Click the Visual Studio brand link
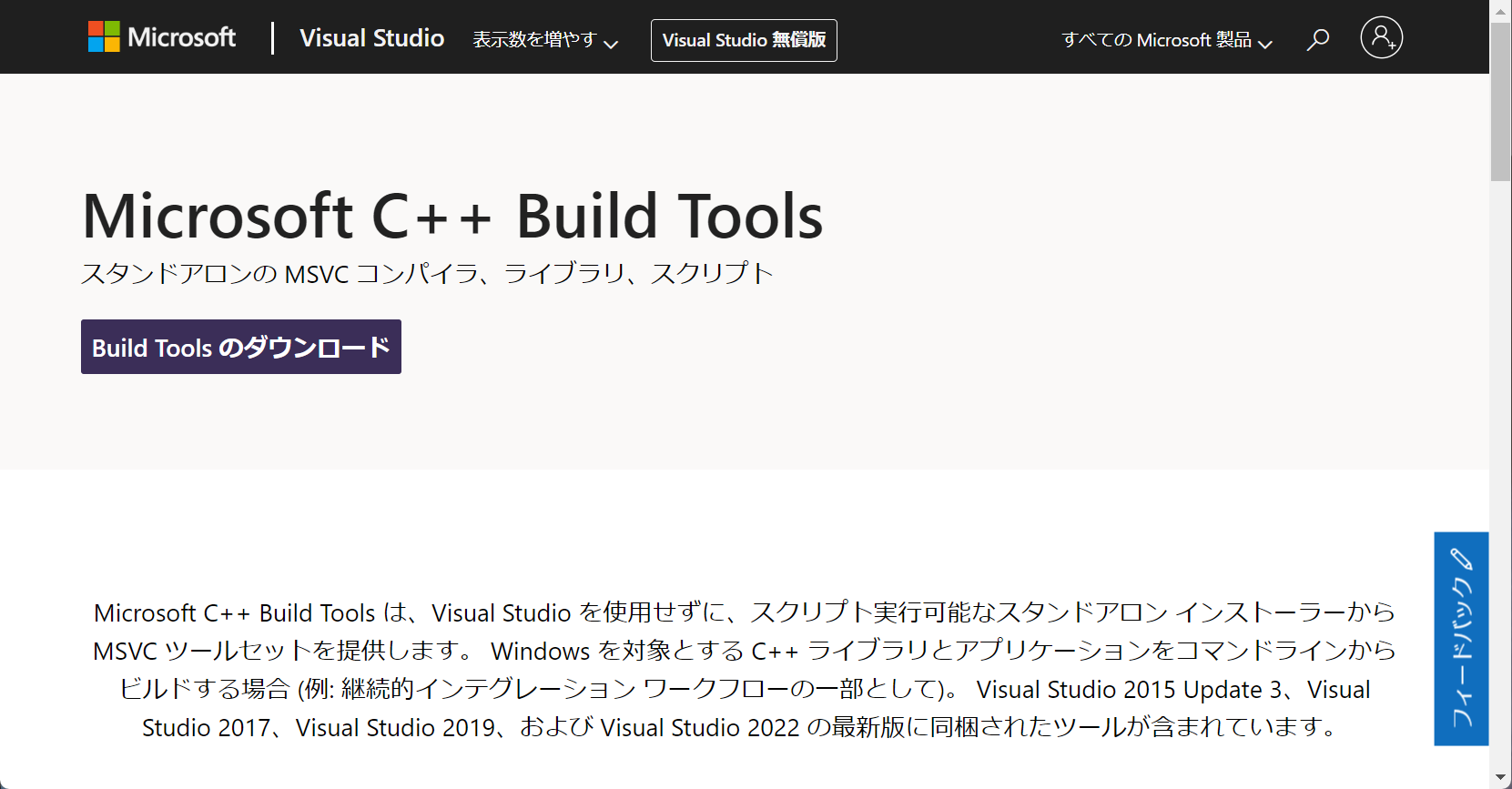 click(x=371, y=38)
